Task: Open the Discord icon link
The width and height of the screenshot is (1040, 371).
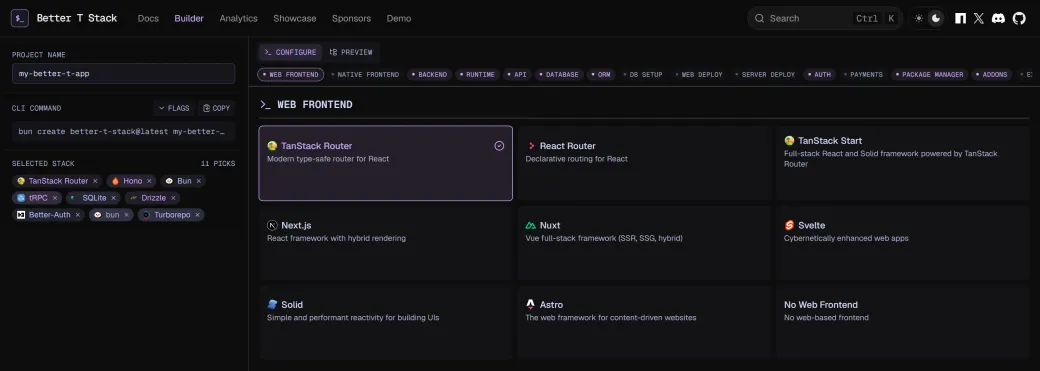Action: [998, 19]
